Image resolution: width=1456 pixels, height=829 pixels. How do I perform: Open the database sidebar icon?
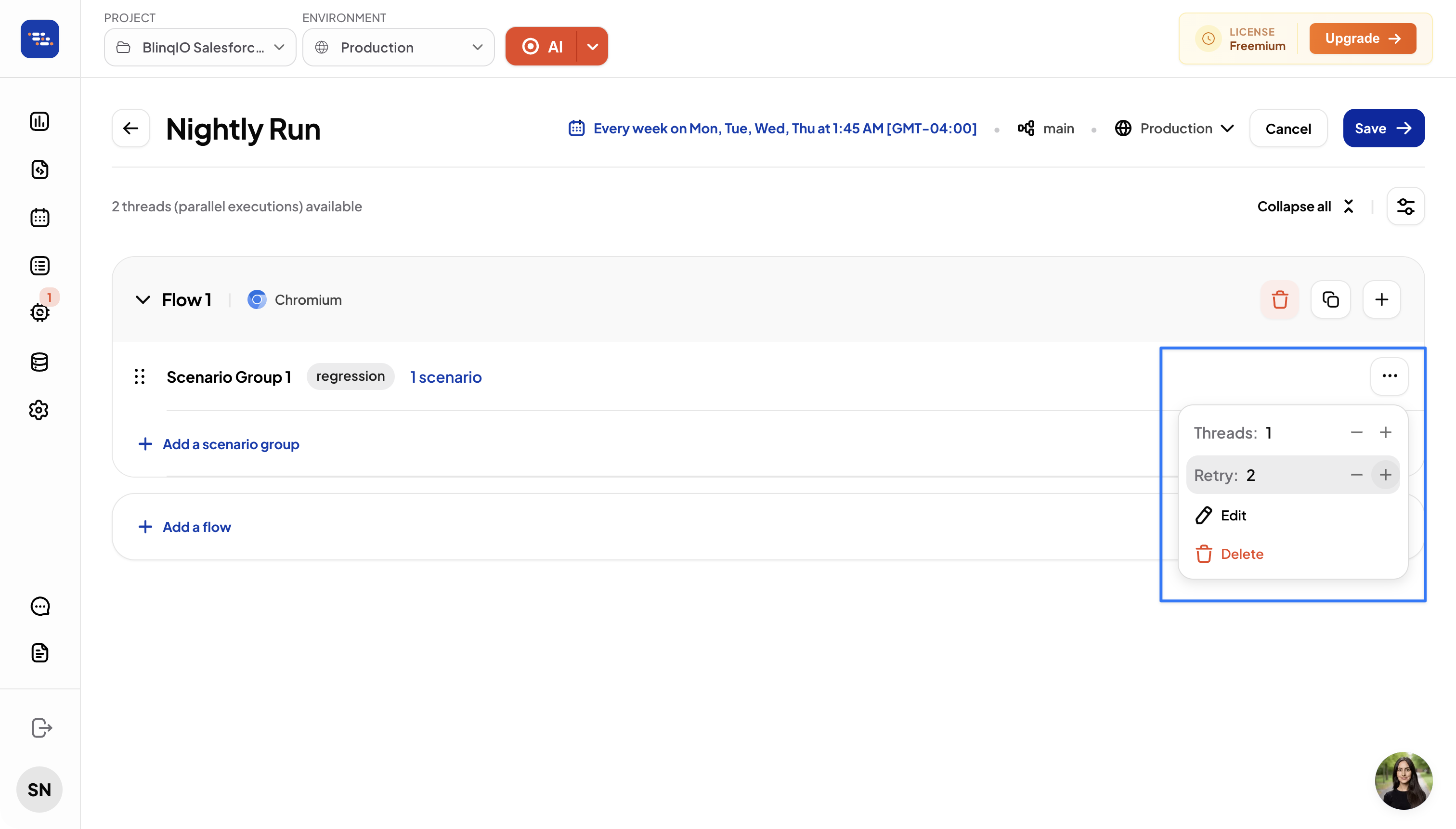(x=39, y=362)
